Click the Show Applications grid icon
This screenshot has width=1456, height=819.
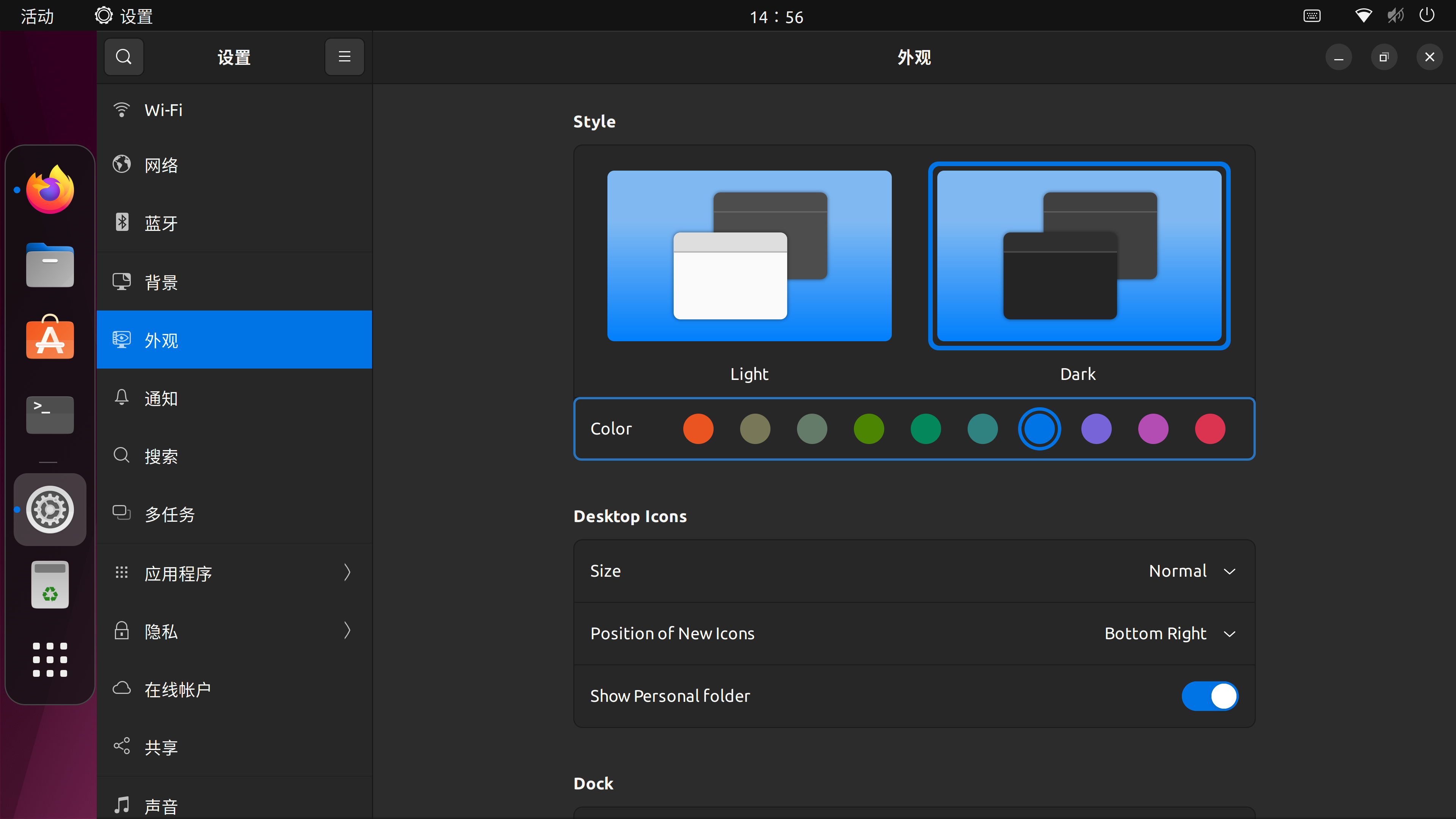coord(50,659)
